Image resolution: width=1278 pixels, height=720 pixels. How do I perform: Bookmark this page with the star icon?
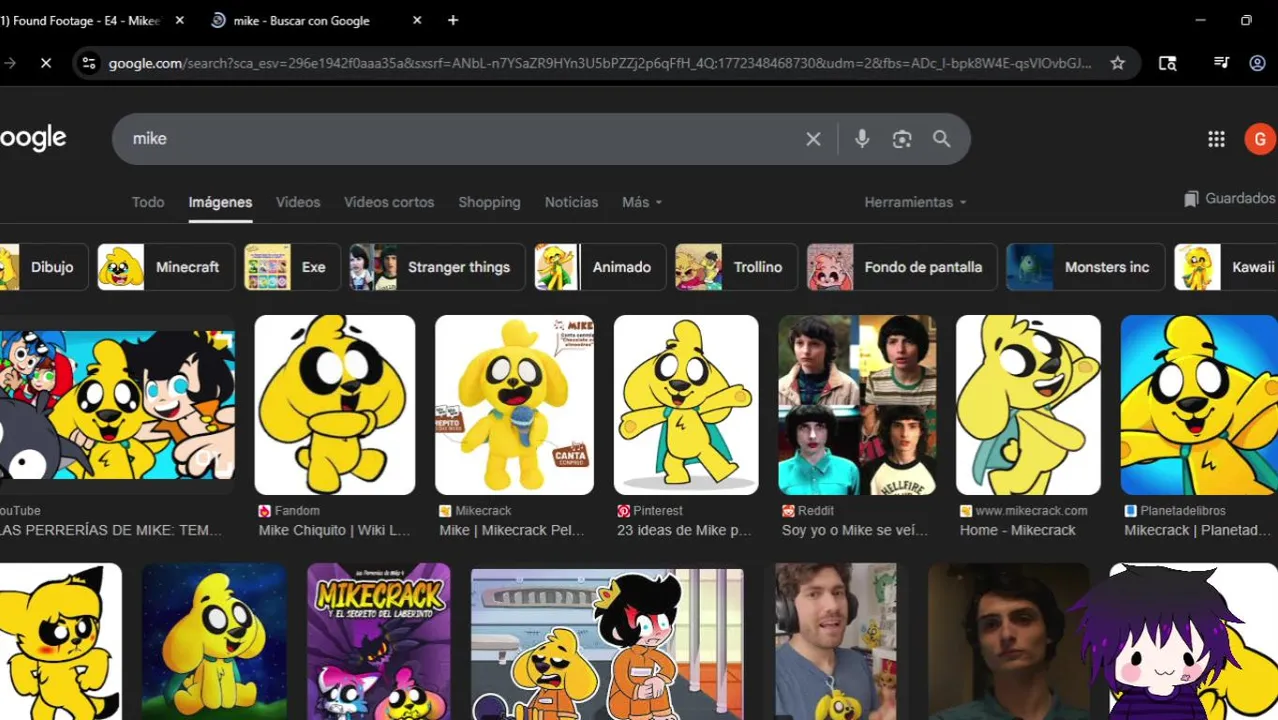1118,63
